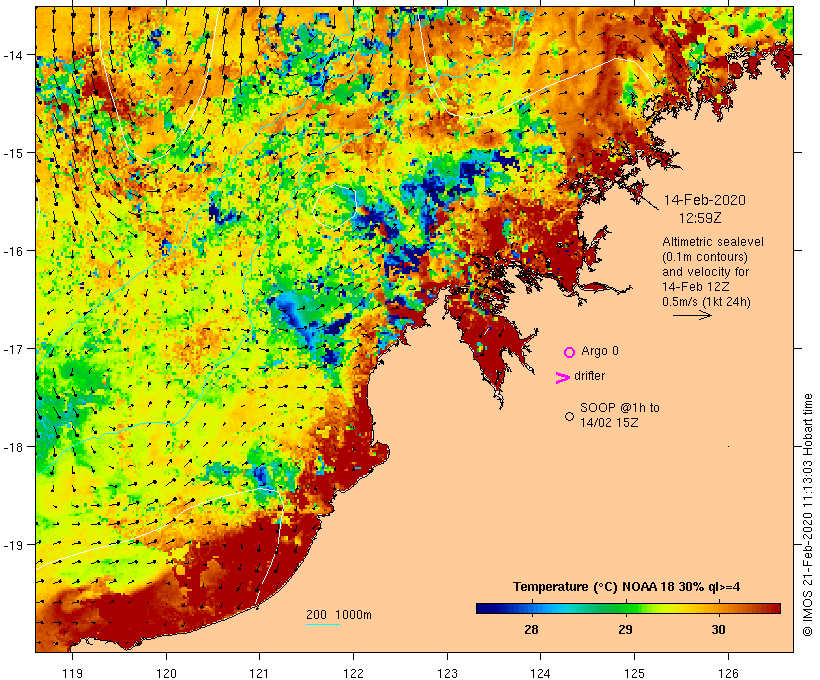Click the '200 1000m' depth contour label
Image resolution: width=820 pixels, height=680 pixels.
pos(339,615)
